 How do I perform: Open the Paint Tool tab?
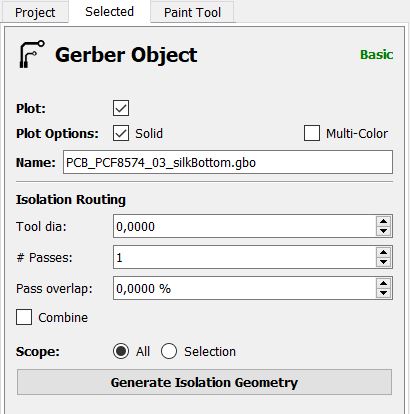(192, 13)
